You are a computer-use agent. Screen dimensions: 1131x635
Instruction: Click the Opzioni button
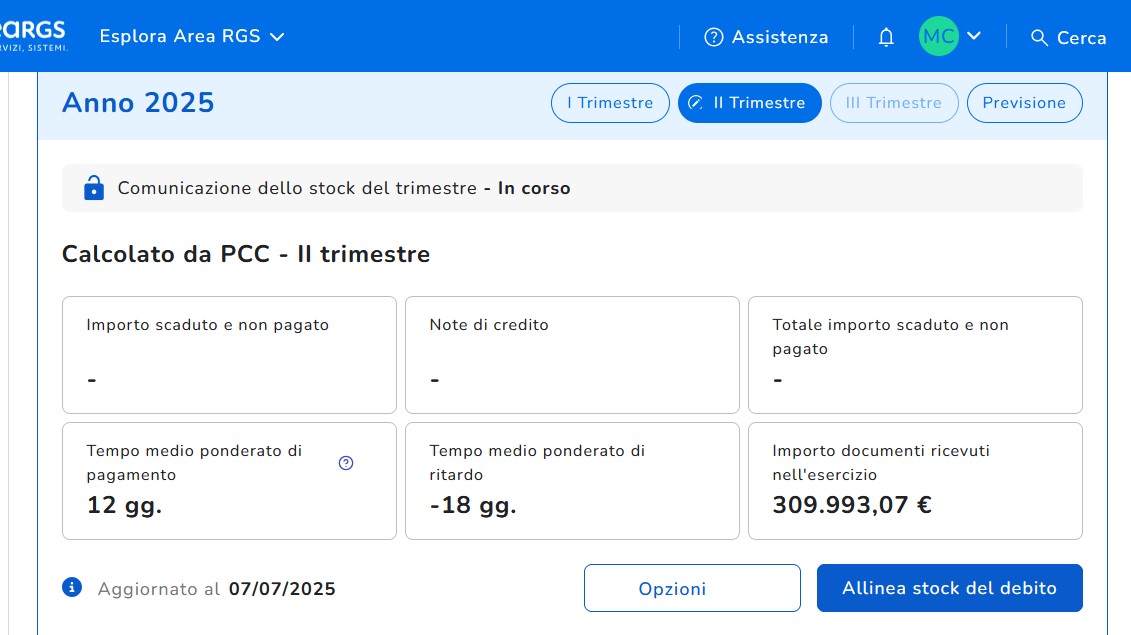[x=692, y=588]
